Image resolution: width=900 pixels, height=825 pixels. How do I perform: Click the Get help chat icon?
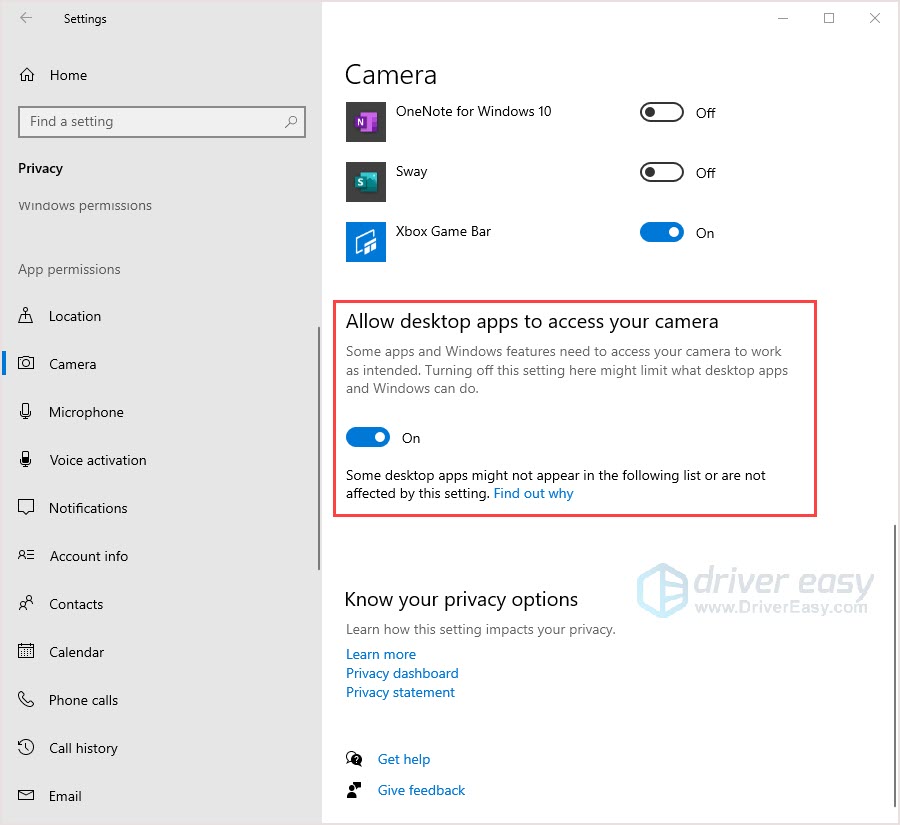[x=354, y=759]
